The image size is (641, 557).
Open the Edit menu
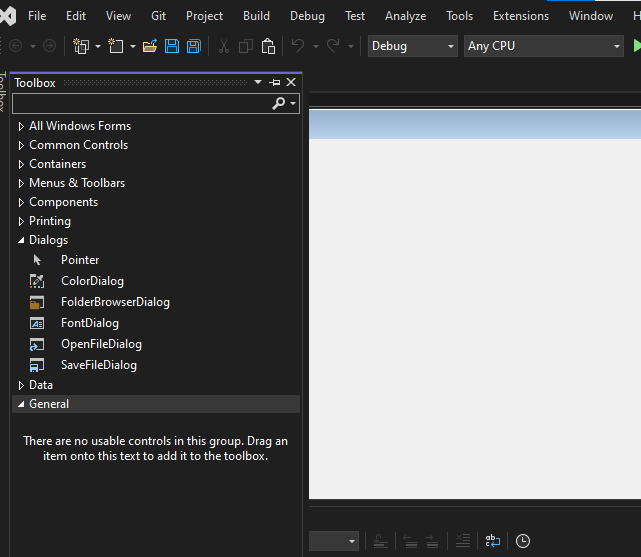(x=76, y=16)
